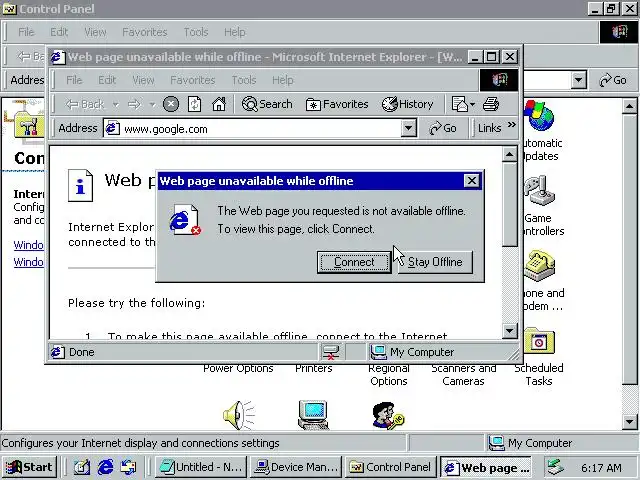Open the Control Panel Help menu
The width and height of the screenshot is (640, 480).
point(235,32)
